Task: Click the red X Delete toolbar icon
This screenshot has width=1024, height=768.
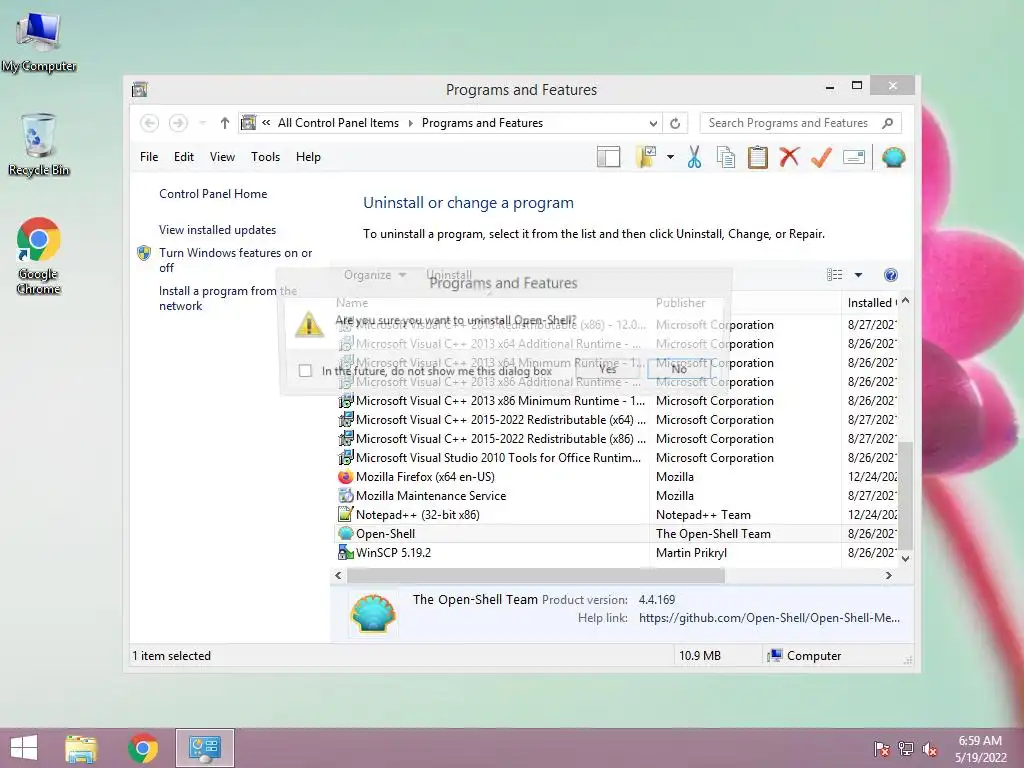Action: point(790,157)
